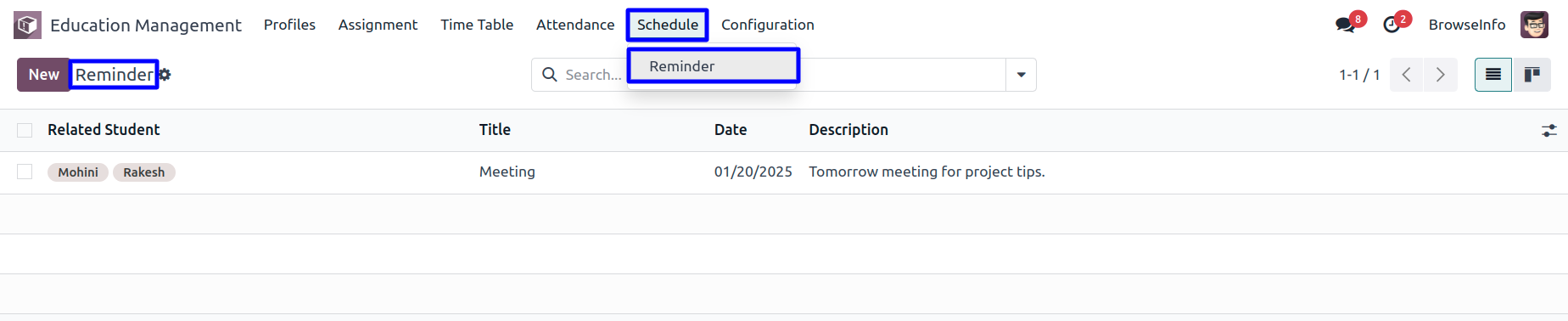
Task: Expand the search options dropdown arrow
Action: pyautogui.click(x=1021, y=75)
